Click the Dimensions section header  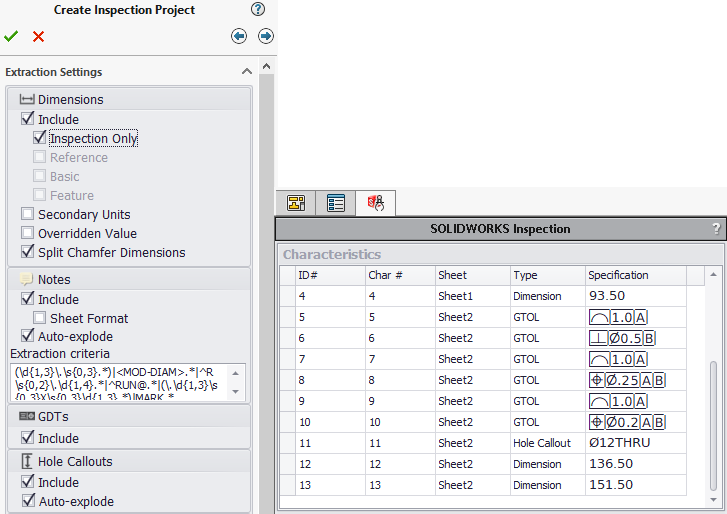[129, 99]
